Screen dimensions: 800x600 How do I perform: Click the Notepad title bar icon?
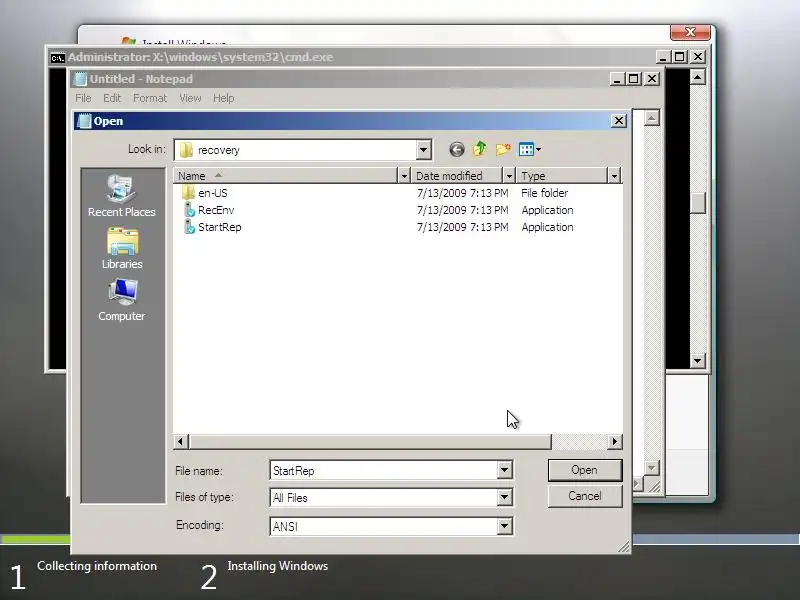80,79
